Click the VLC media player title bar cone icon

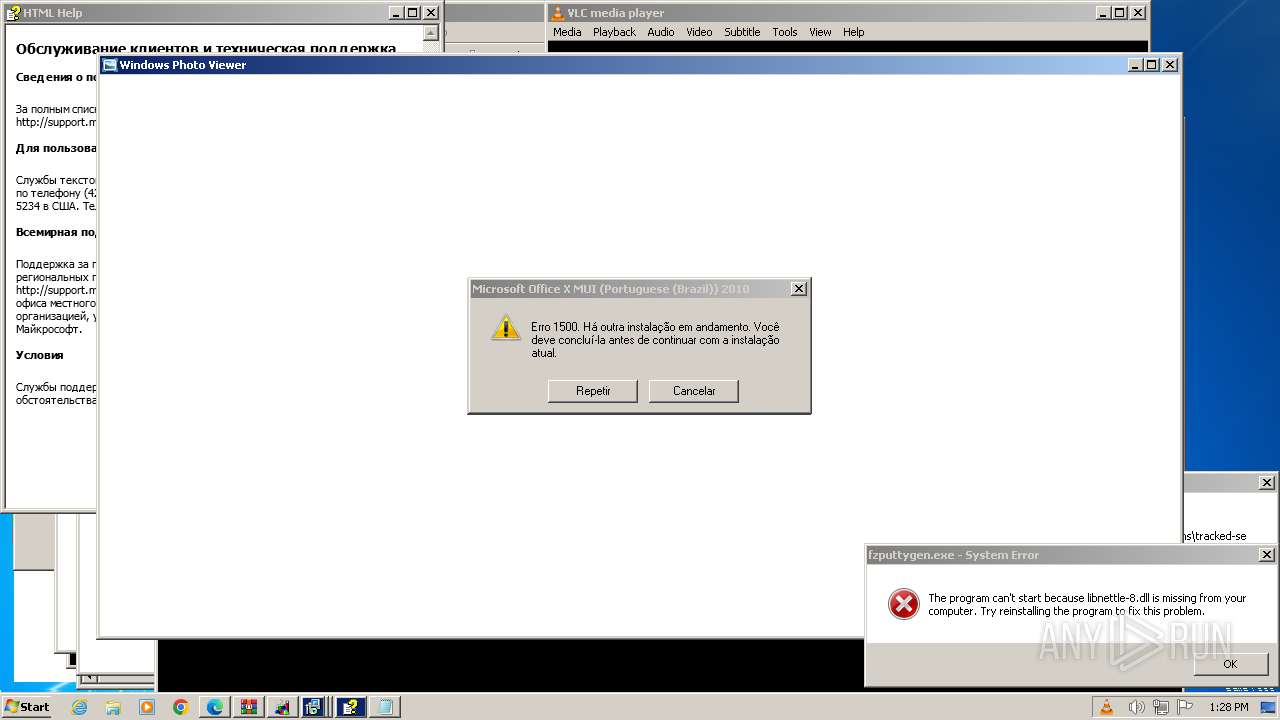pos(558,13)
